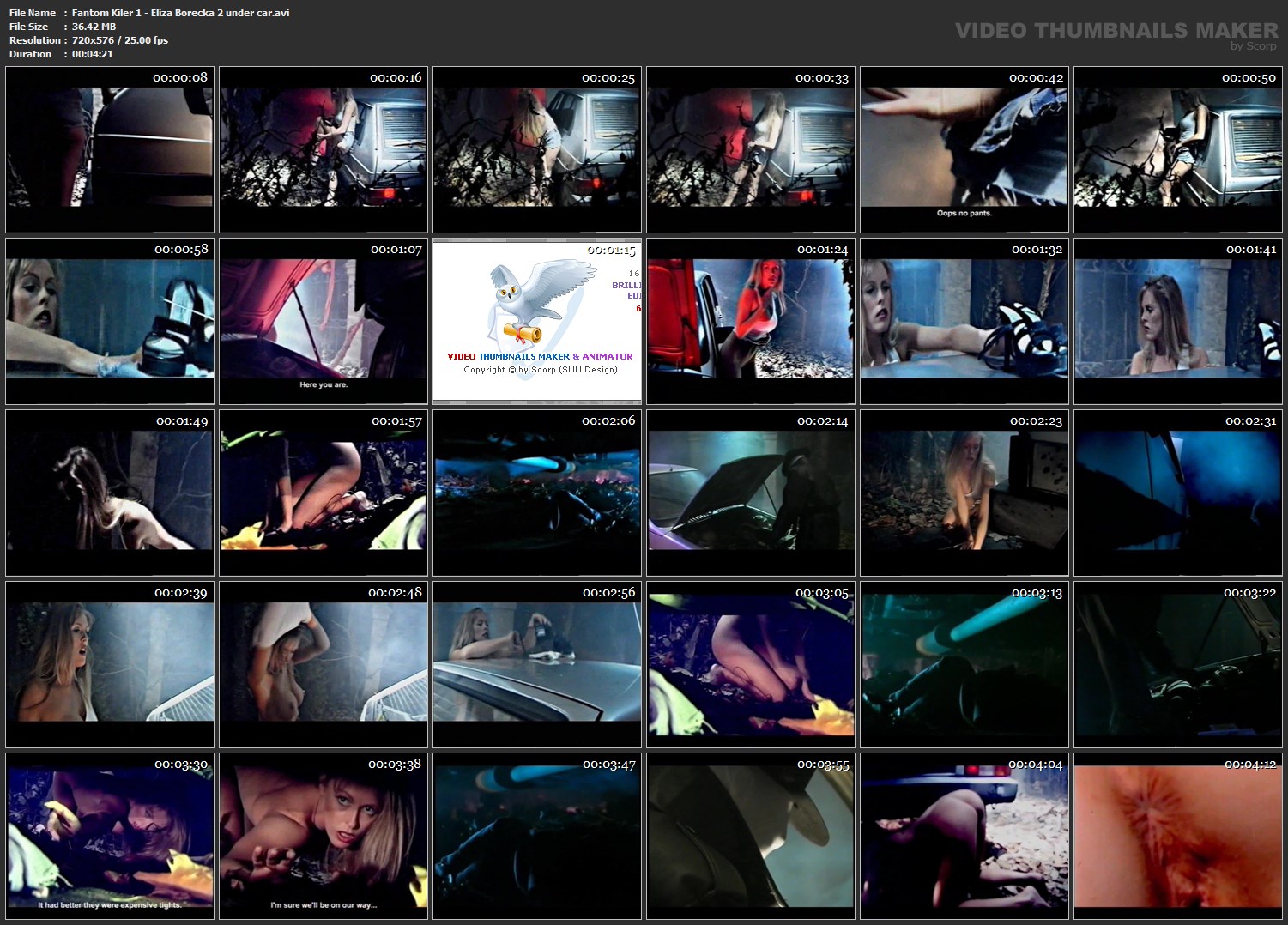1288x925 pixels.
Task: Click the 00:01:07 frame
Action: pyautogui.click(x=324, y=321)
